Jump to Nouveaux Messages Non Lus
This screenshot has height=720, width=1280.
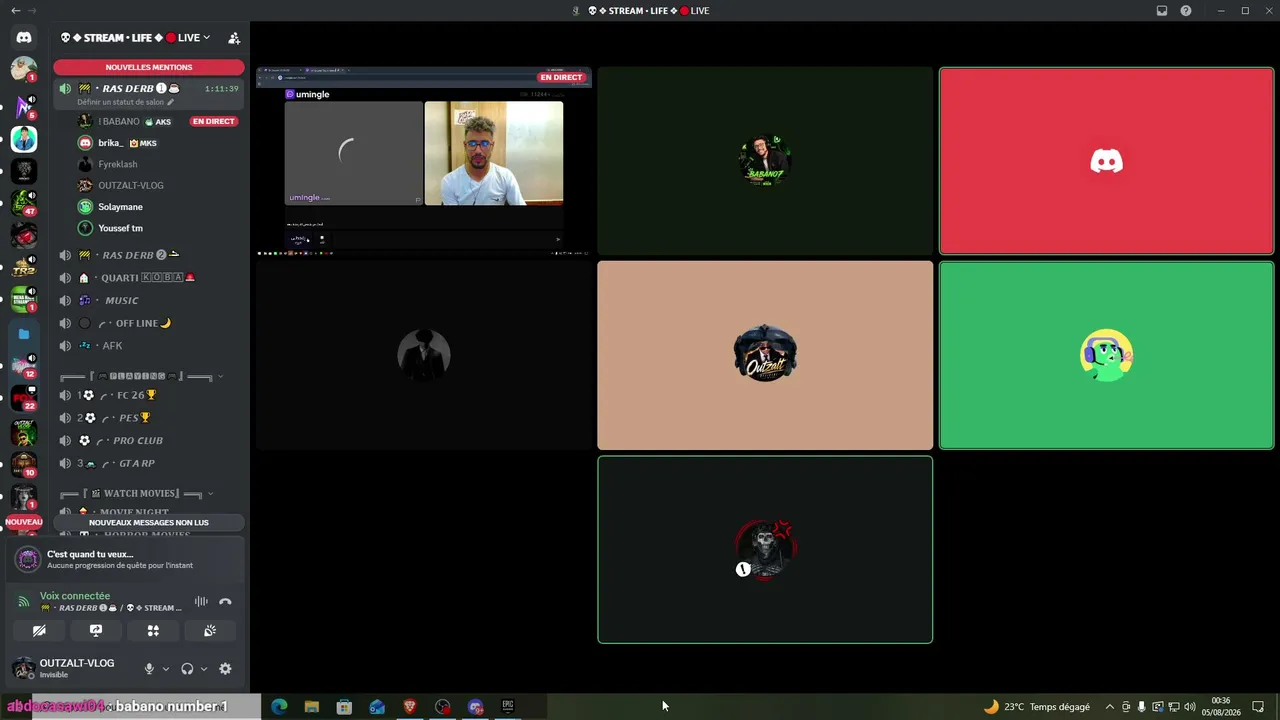point(149,522)
